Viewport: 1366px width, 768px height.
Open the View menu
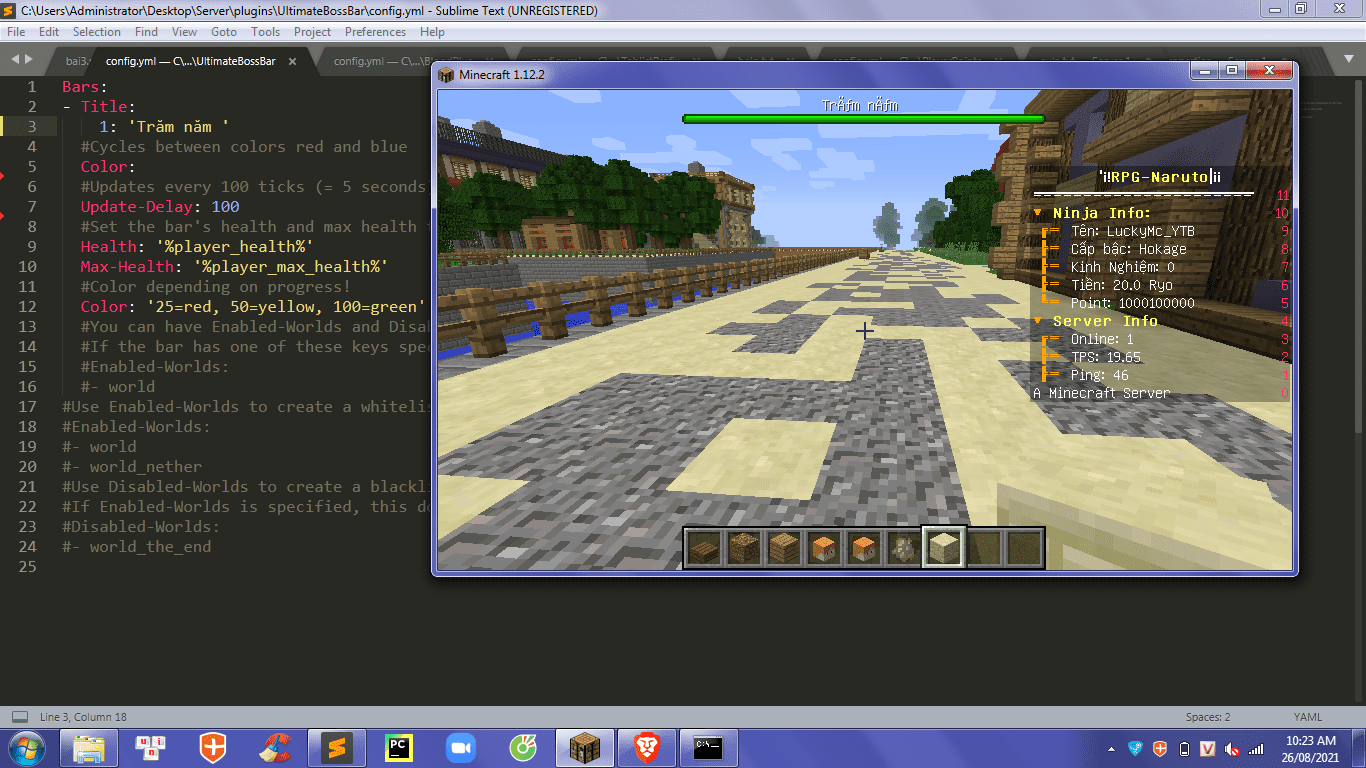click(184, 32)
